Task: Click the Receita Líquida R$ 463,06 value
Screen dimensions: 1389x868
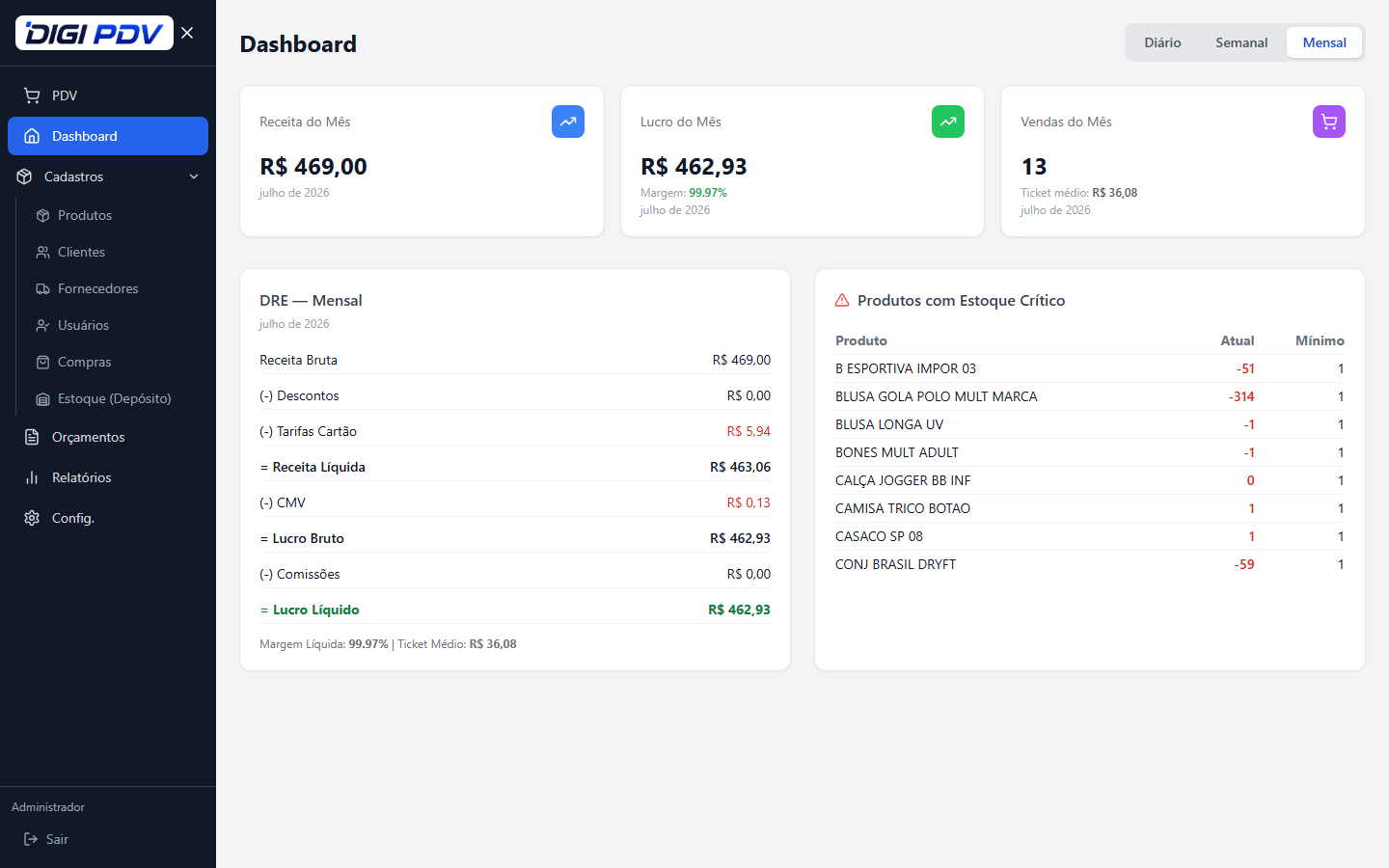Action: [740, 467]
